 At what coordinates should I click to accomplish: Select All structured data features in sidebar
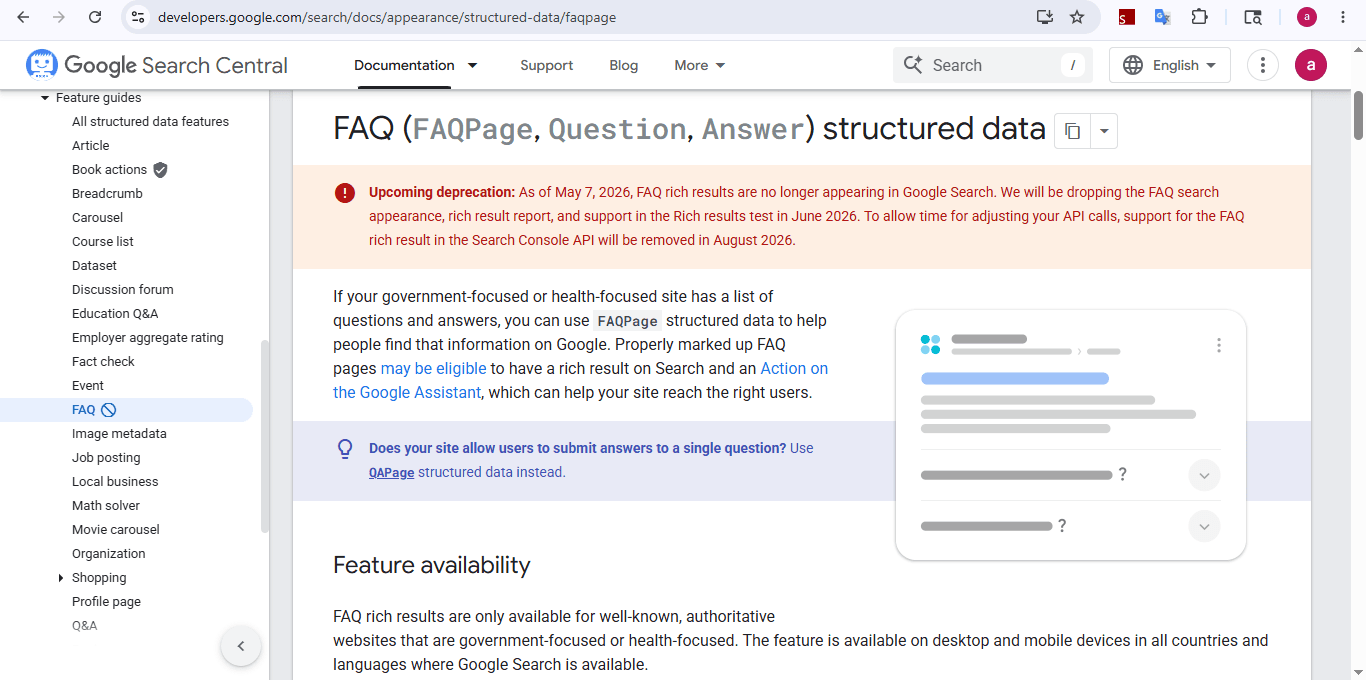coord(150,122)
